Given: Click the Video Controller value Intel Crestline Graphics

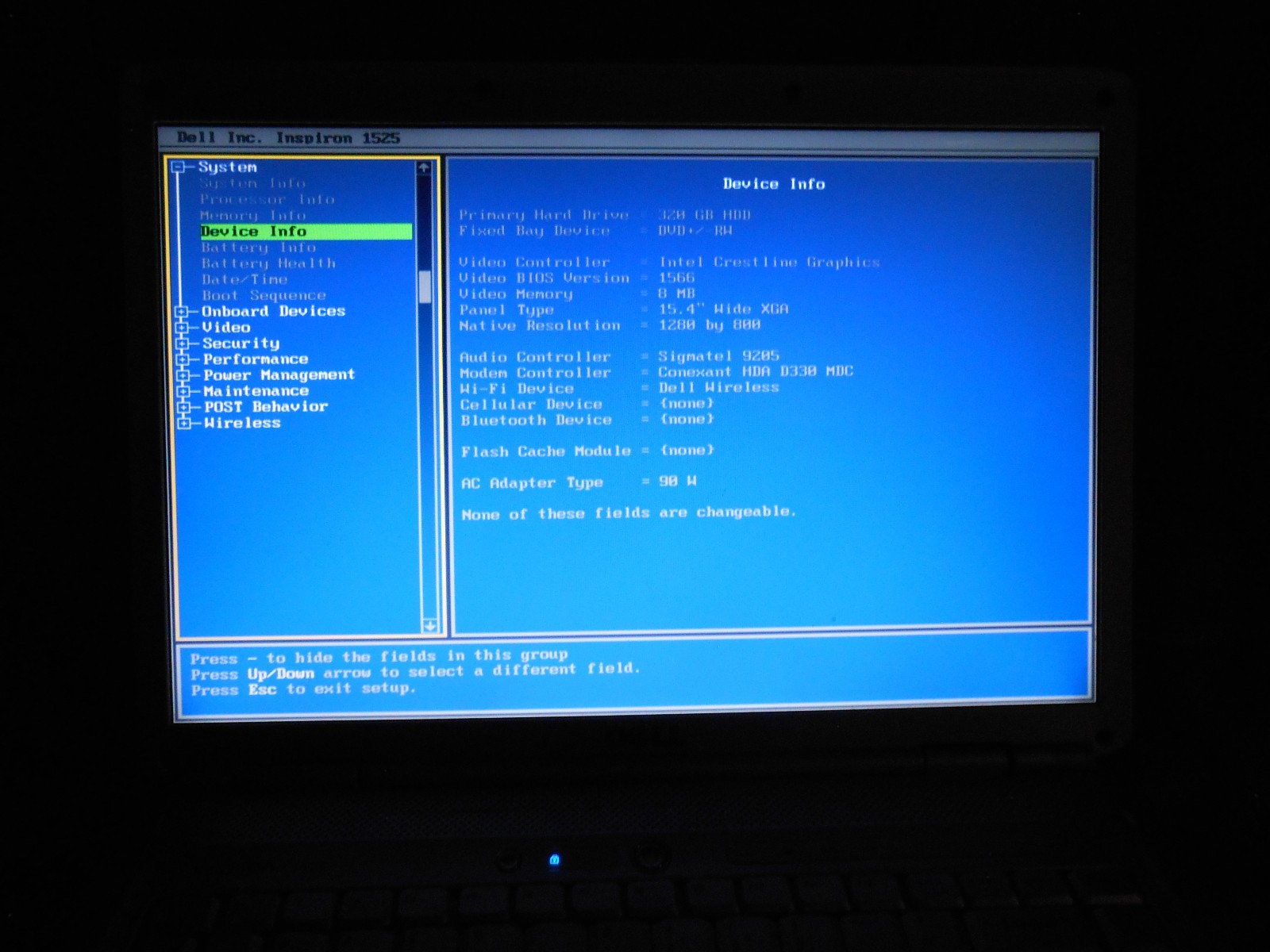Looking at the screenshot, I should [769, 263].
